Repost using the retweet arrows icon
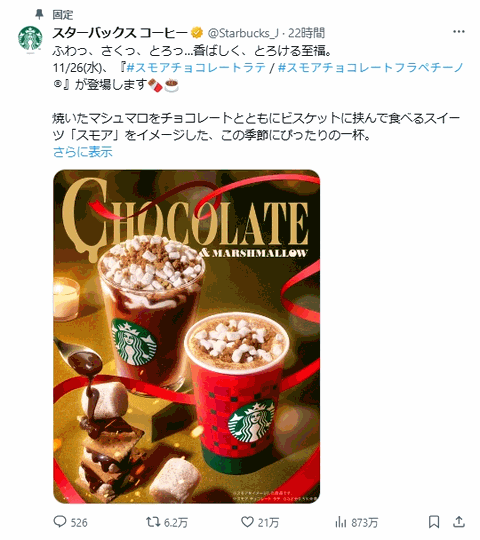Screen dimensions: 480x540 click(152, 522)
